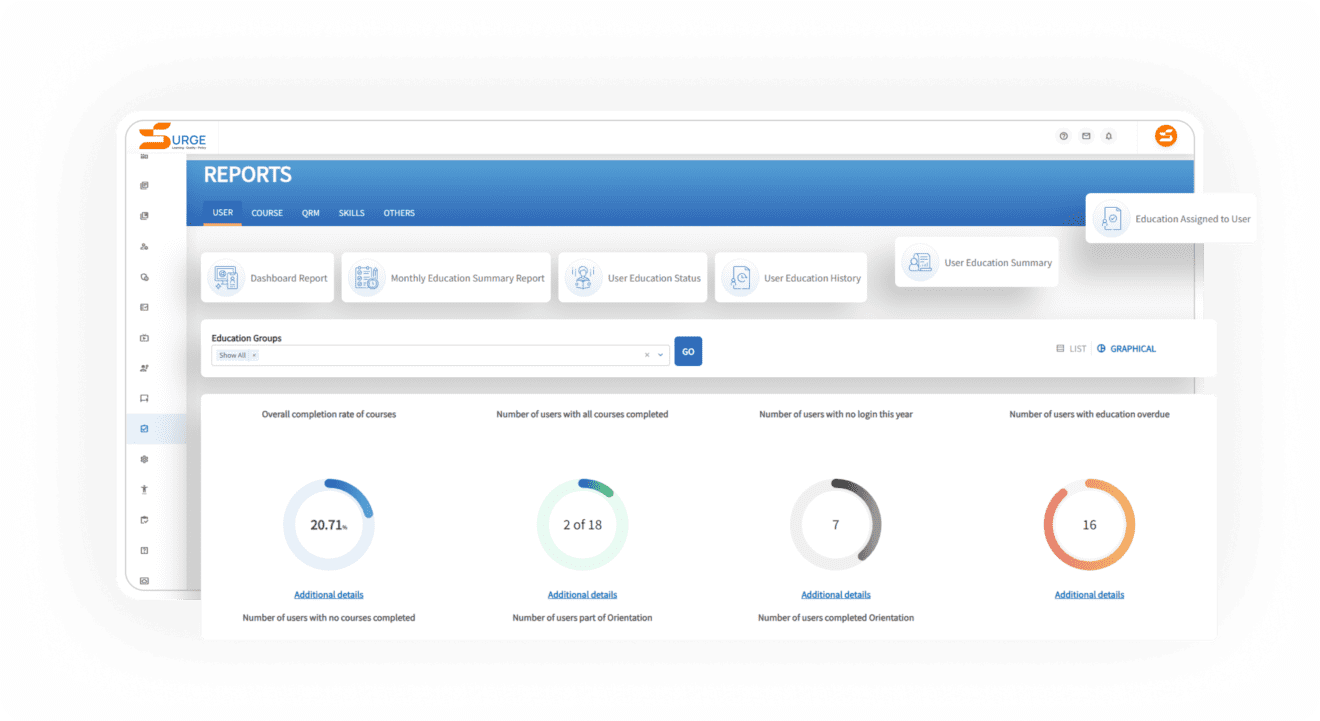The height and width of the screenshot is (721, 1320).
Task: Click the GO button
Action: point(687,351)
